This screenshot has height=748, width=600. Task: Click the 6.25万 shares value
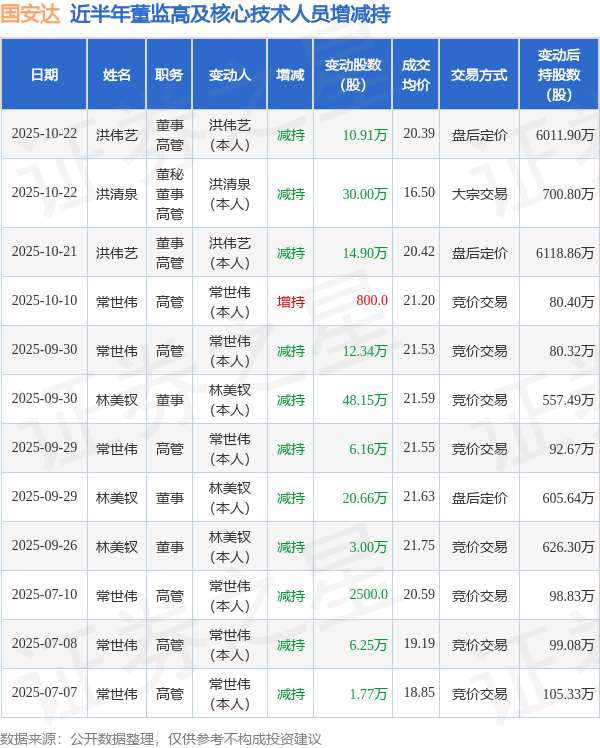368,645
